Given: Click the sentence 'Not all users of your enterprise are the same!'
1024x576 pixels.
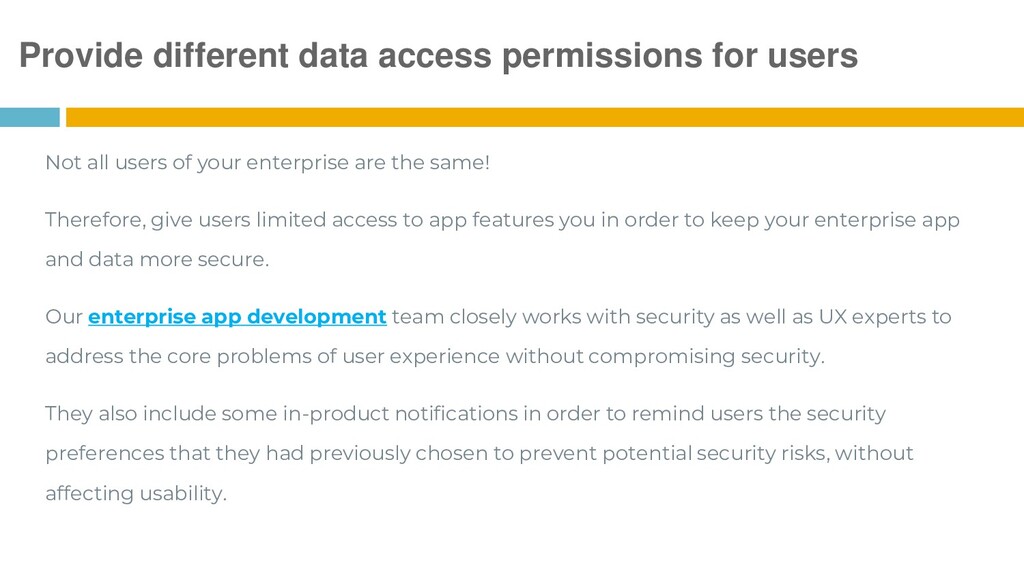Looking at the screenshot, I should [267, 163].
